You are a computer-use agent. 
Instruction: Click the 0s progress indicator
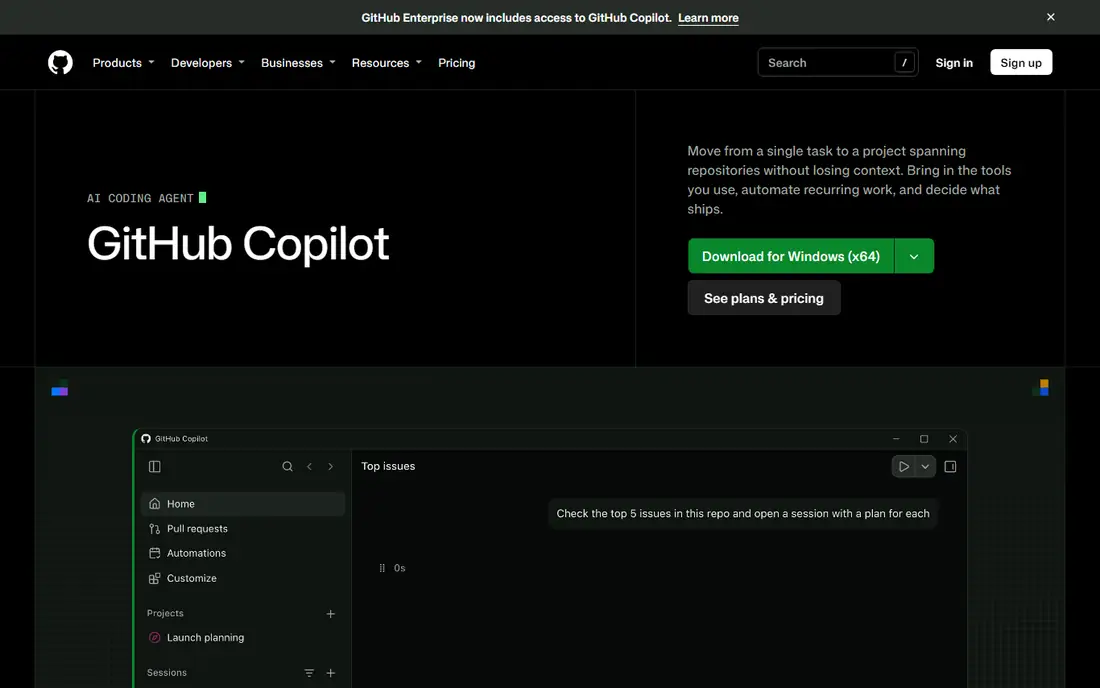point(392,568)
